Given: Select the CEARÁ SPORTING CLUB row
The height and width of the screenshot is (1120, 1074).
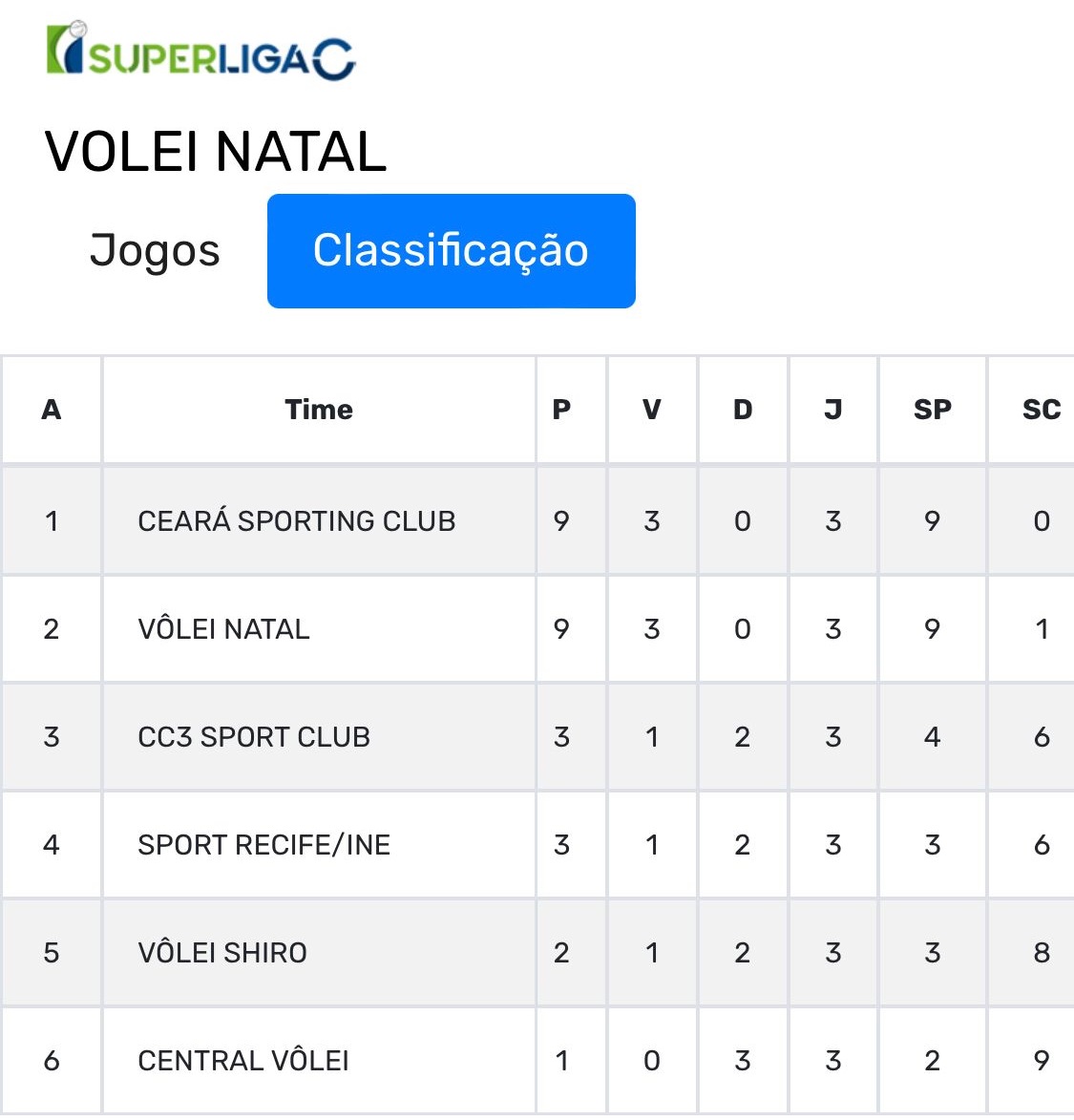Looking at the screenshot, I should tap(537, 520).
